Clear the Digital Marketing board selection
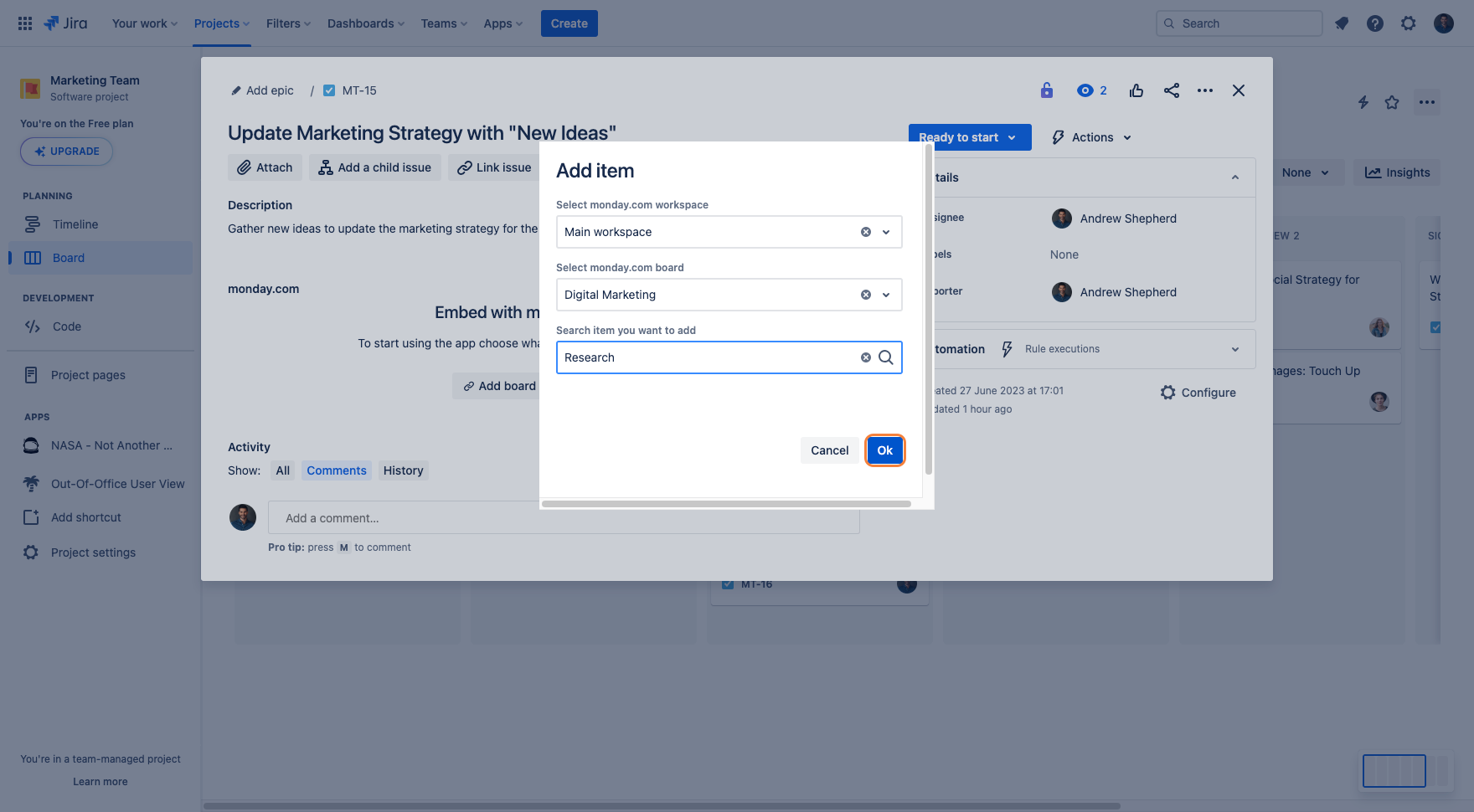 (866, 295)
